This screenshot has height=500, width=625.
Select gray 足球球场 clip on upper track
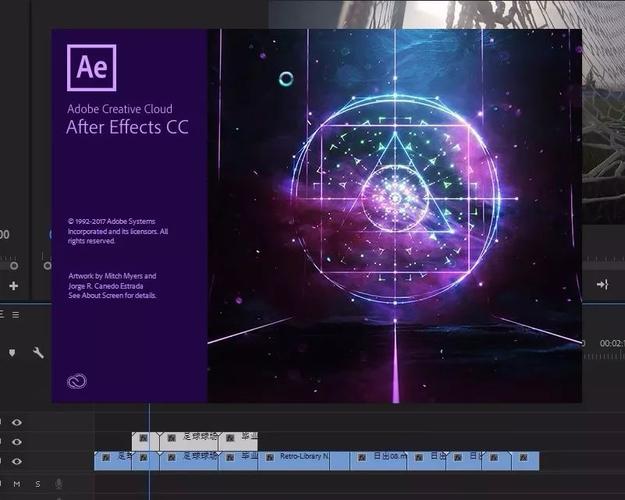point(189,441)
